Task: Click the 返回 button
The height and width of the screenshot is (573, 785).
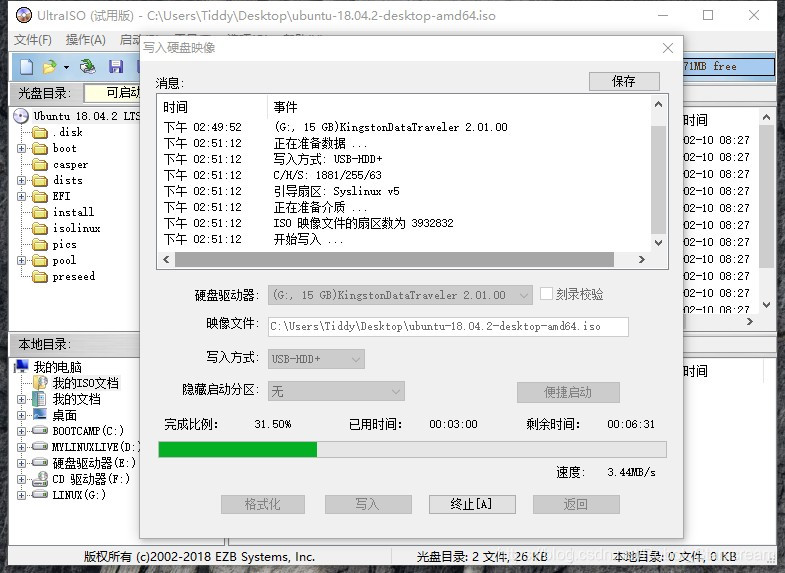Action: click(x=576, y=504)
